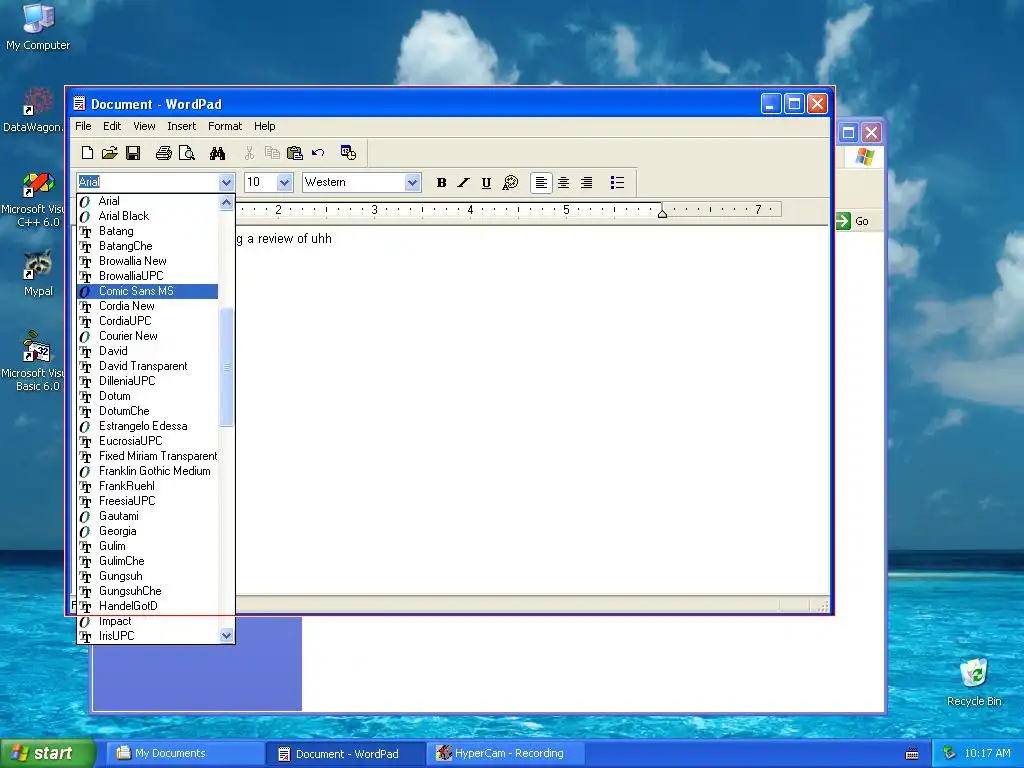Collapse the font name dropdown arrow
The image size is (1024, 768).
click(x=226, y=182)
